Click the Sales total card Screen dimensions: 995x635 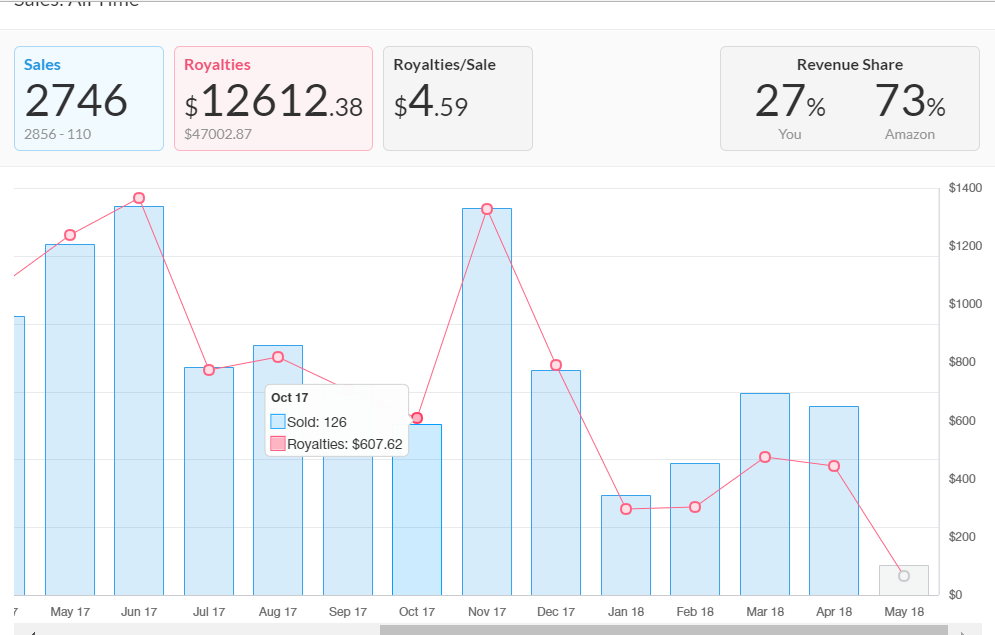[x=89, y=98]
